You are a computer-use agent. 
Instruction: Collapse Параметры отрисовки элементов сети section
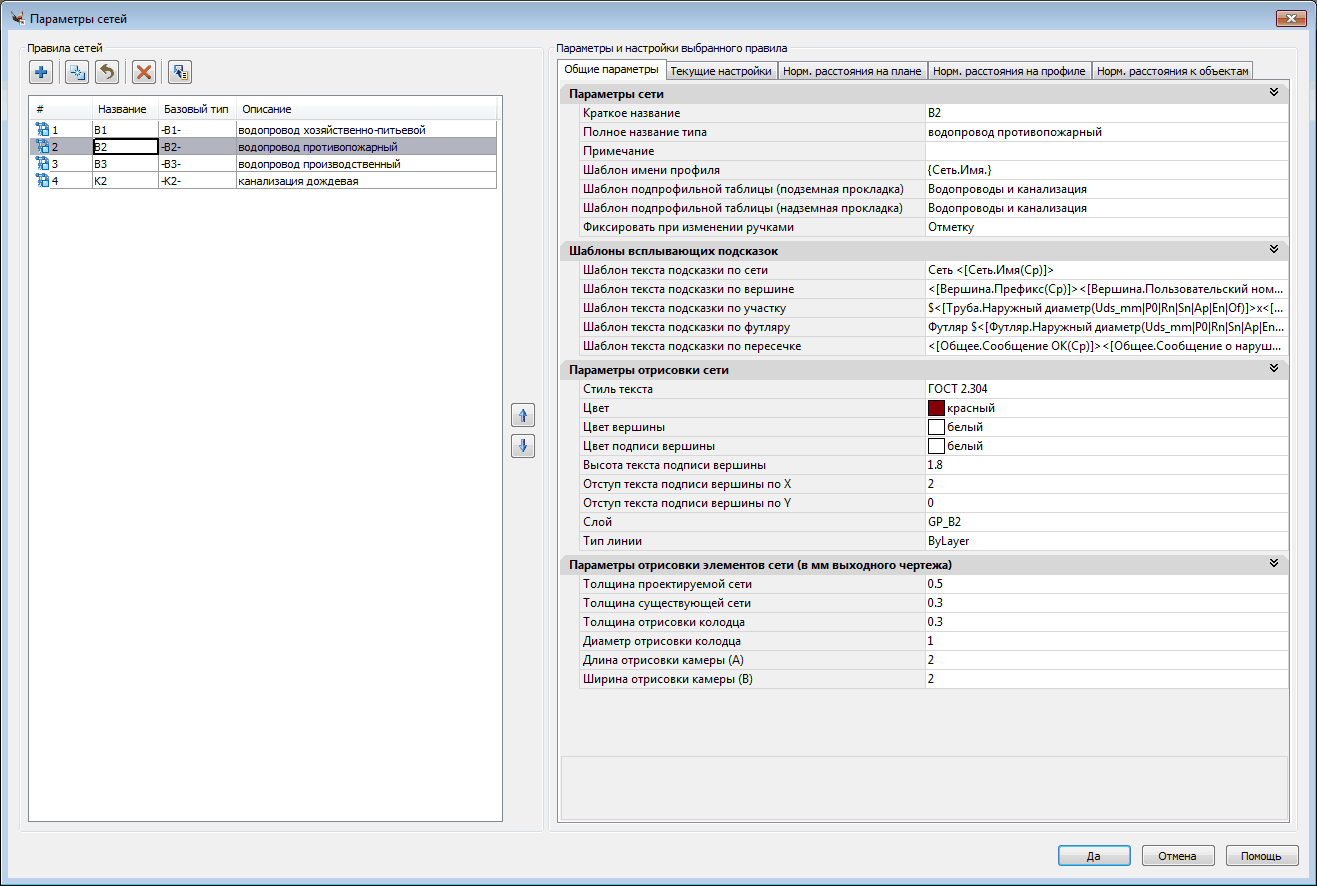click(1274, 564)
